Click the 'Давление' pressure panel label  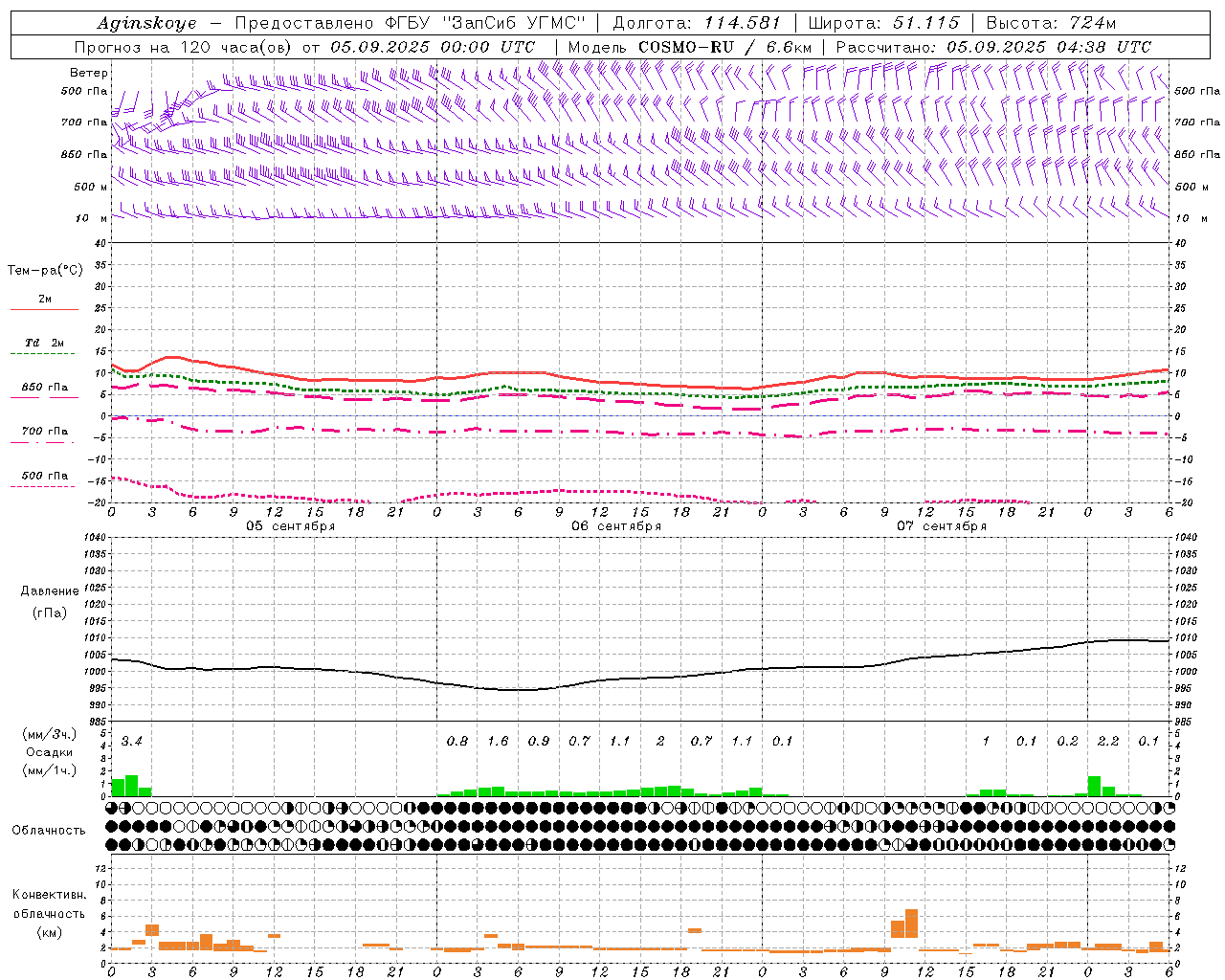coord(50,591)
